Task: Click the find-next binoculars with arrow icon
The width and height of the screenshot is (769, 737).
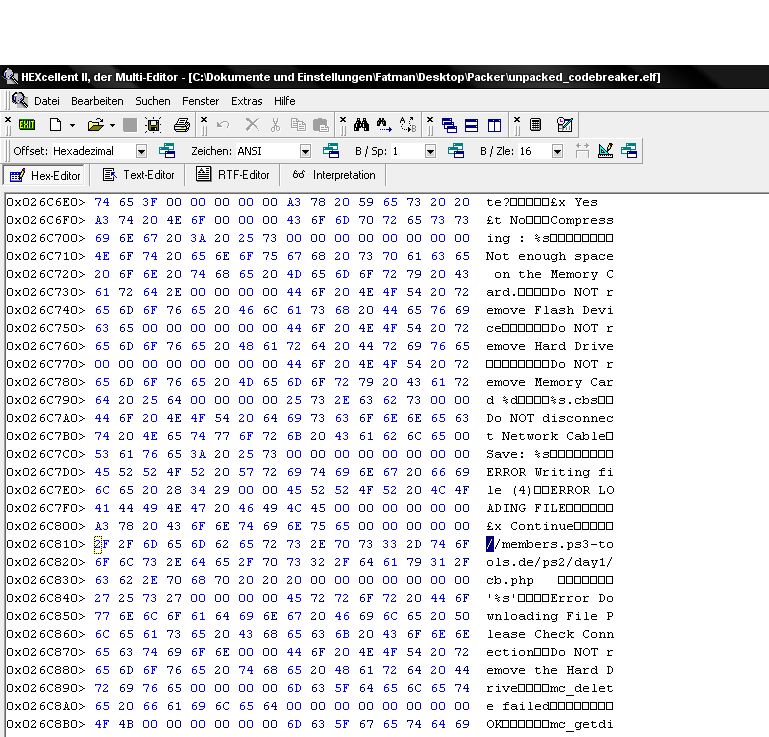Action: coord(384,125)
